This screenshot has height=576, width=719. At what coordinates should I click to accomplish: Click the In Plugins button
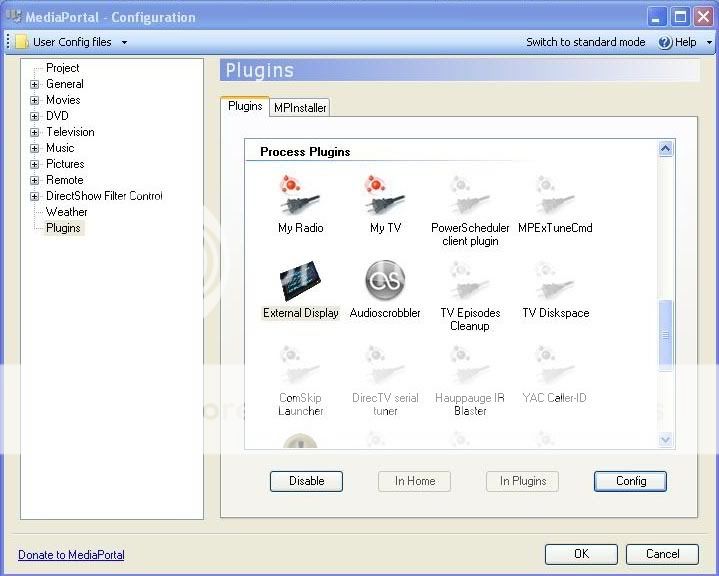(x=522, y=481)
